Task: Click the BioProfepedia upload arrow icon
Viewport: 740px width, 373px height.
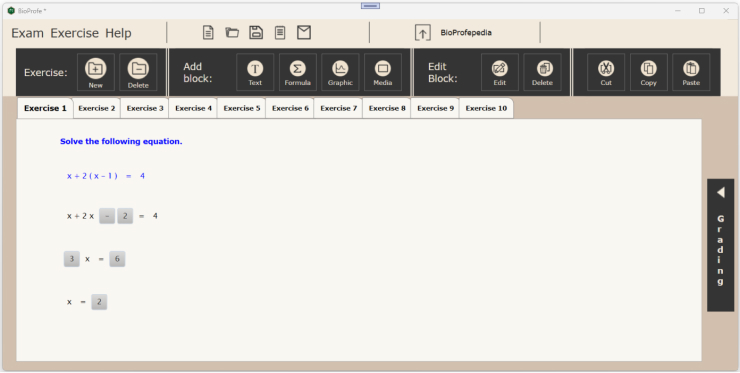Action: click(x=423, y=33)
